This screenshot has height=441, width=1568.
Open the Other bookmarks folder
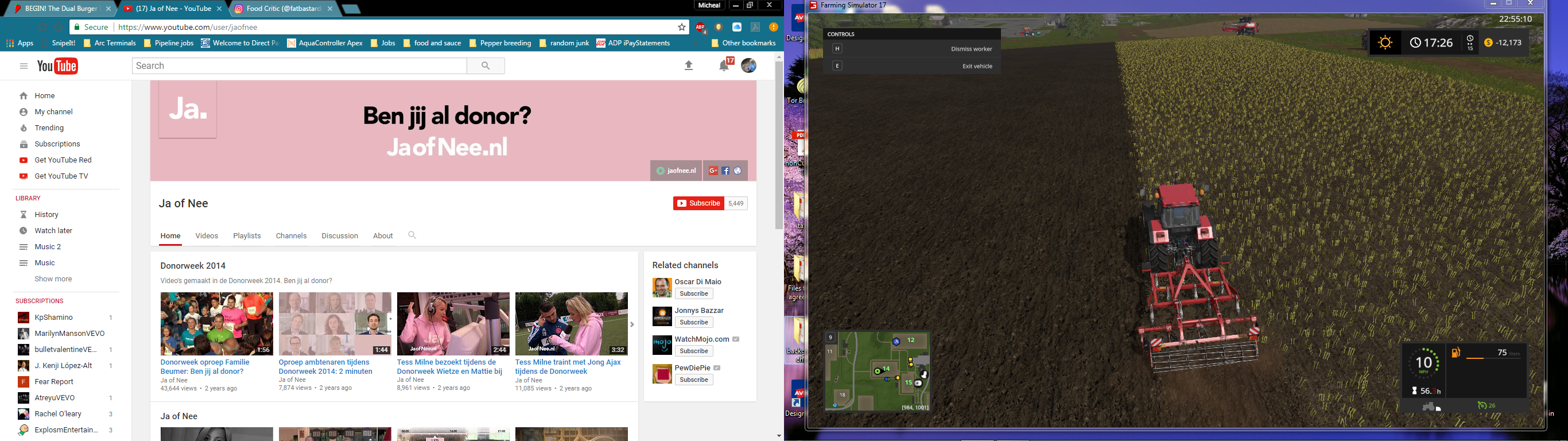tap(743, 43)
